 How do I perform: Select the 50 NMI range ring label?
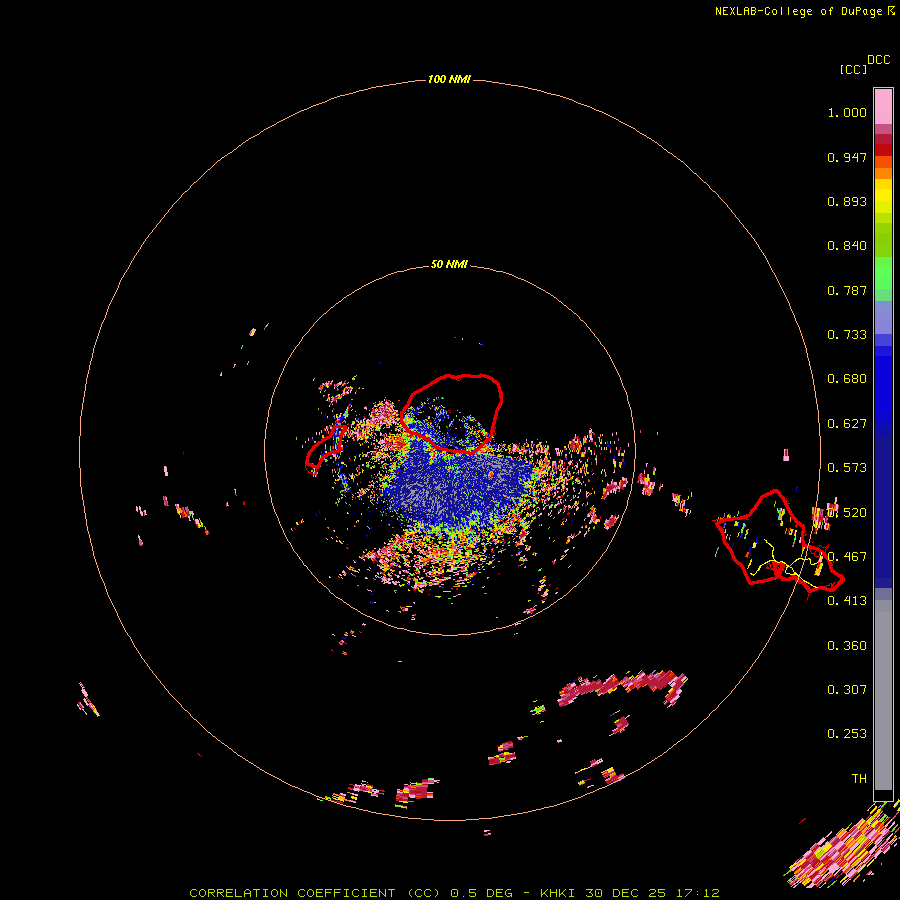(x=449, y=264)
